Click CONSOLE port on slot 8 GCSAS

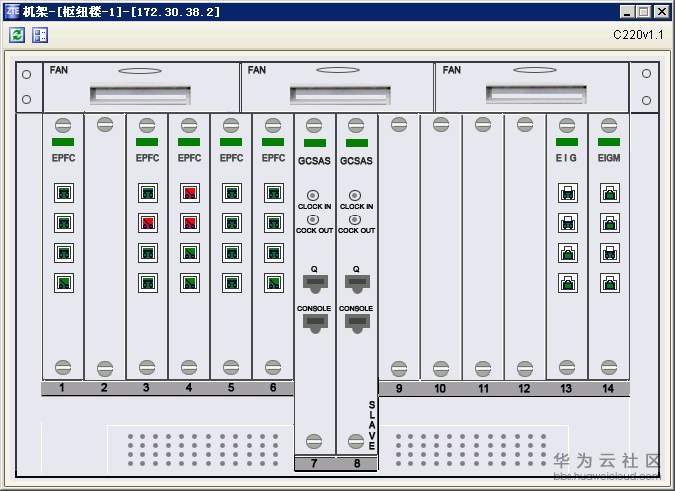(357, 323)
